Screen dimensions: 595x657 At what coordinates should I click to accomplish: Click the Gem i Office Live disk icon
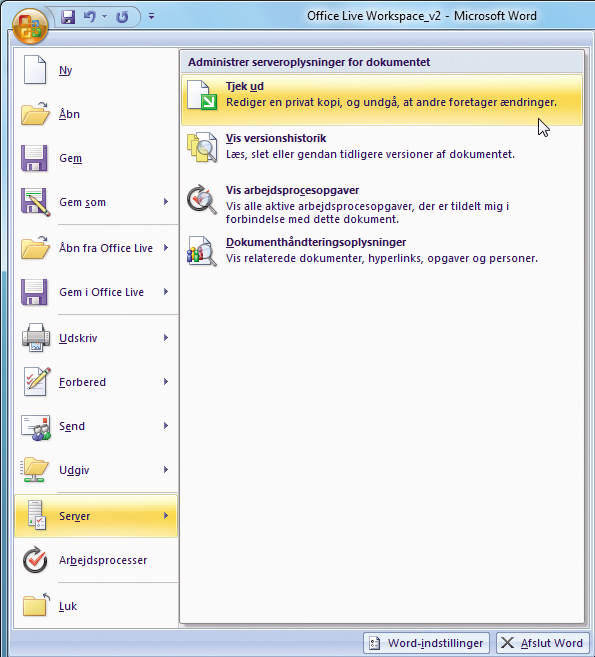[34, 292]
